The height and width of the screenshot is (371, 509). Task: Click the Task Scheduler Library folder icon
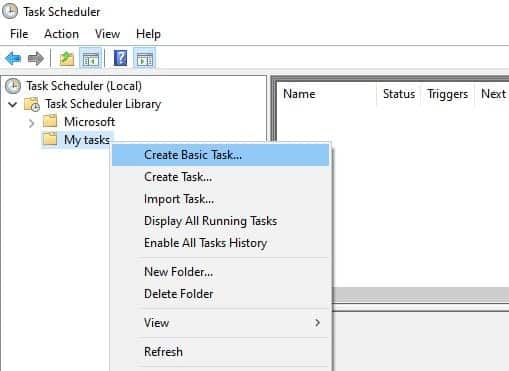pyautogui.click(x=32, y=104)
